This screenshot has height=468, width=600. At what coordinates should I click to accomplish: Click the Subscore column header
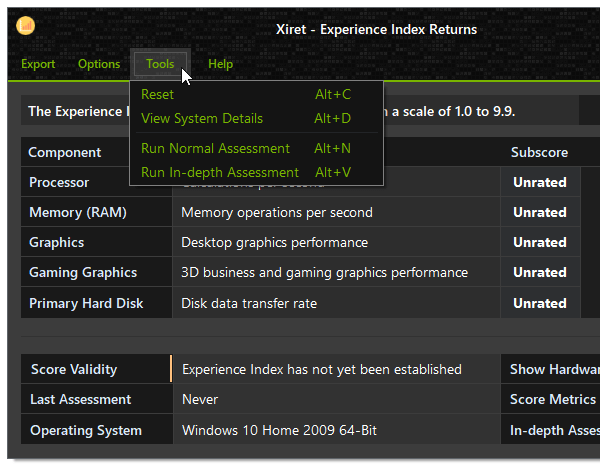[x=540, y=152]
